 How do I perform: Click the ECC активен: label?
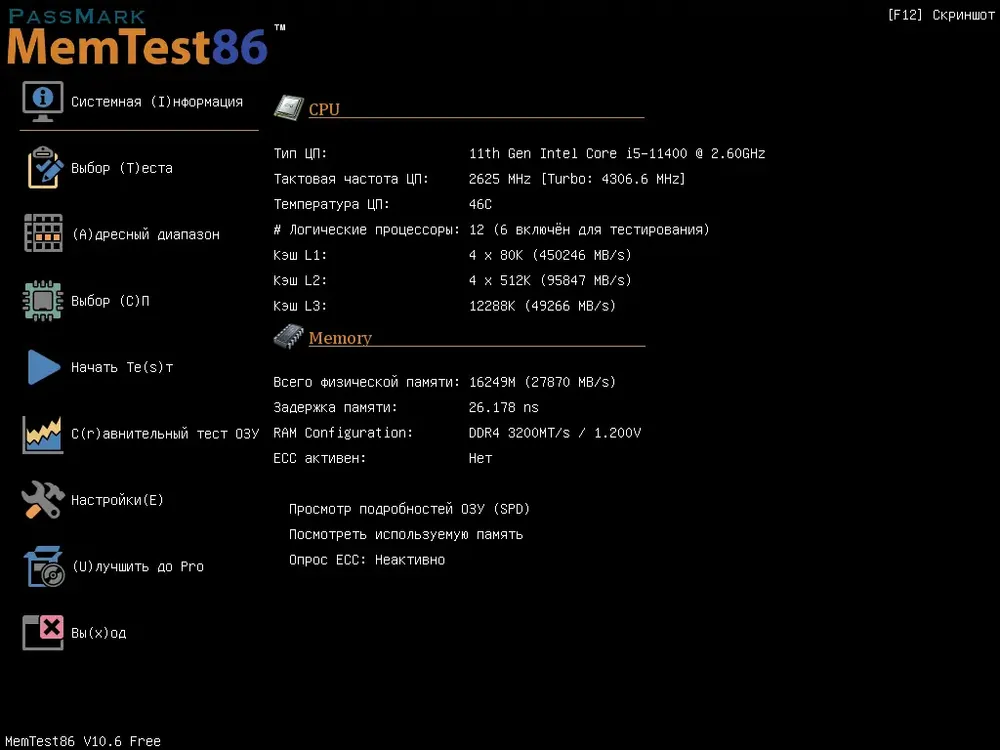pos(320,459)
